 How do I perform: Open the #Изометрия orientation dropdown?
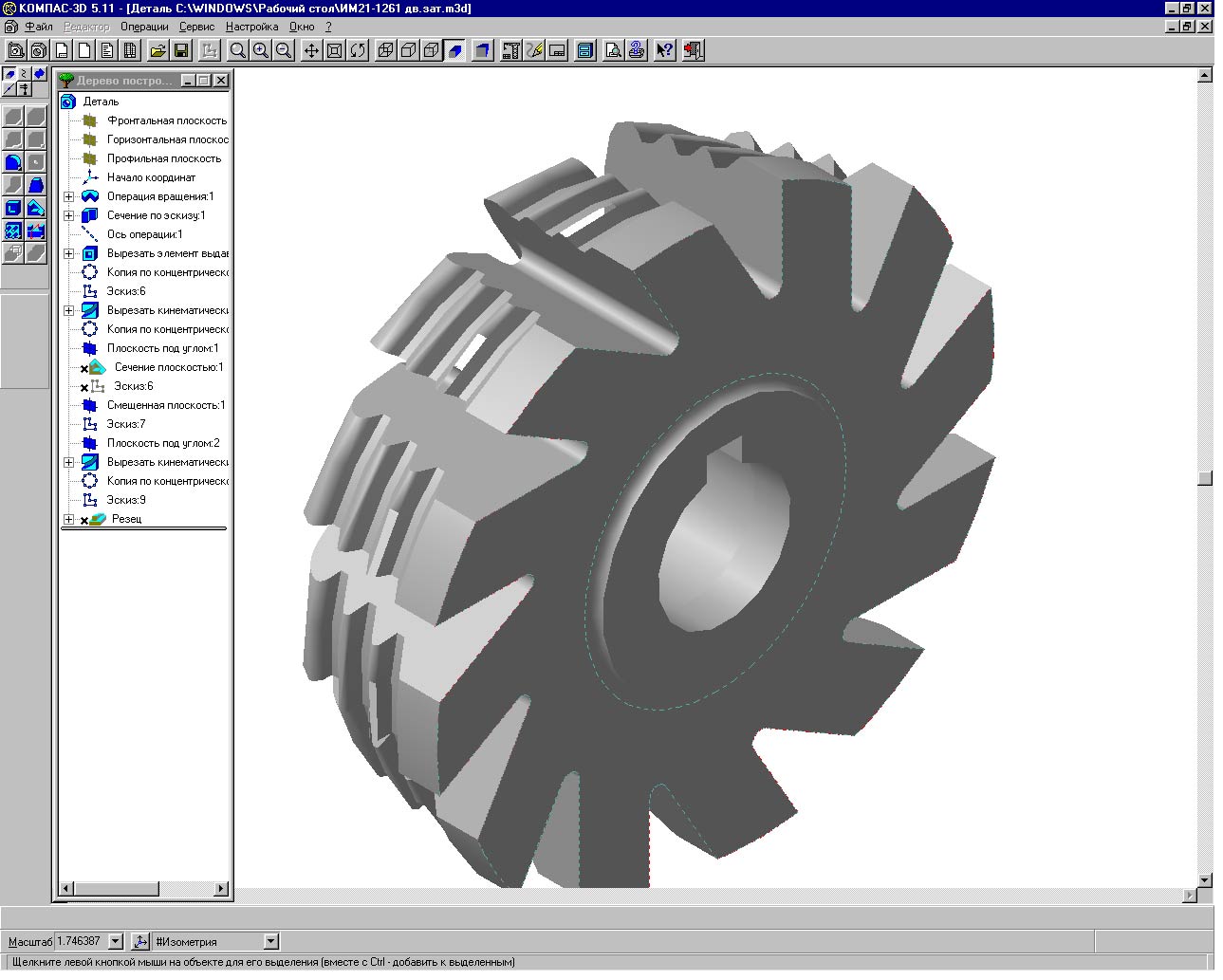[x=270, y=941]
